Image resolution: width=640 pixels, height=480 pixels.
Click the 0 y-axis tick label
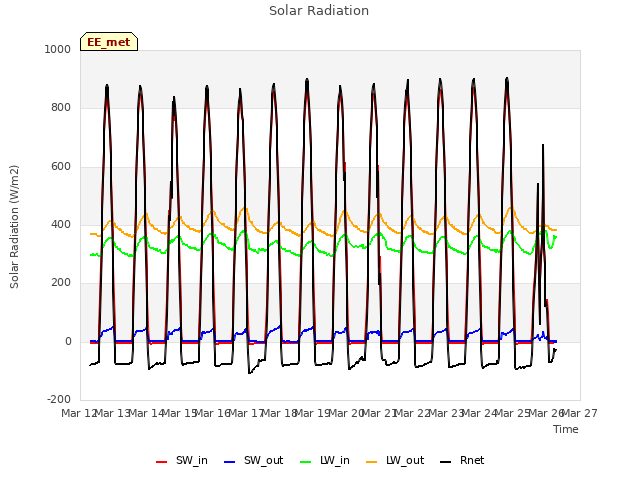tap(68, 342)
